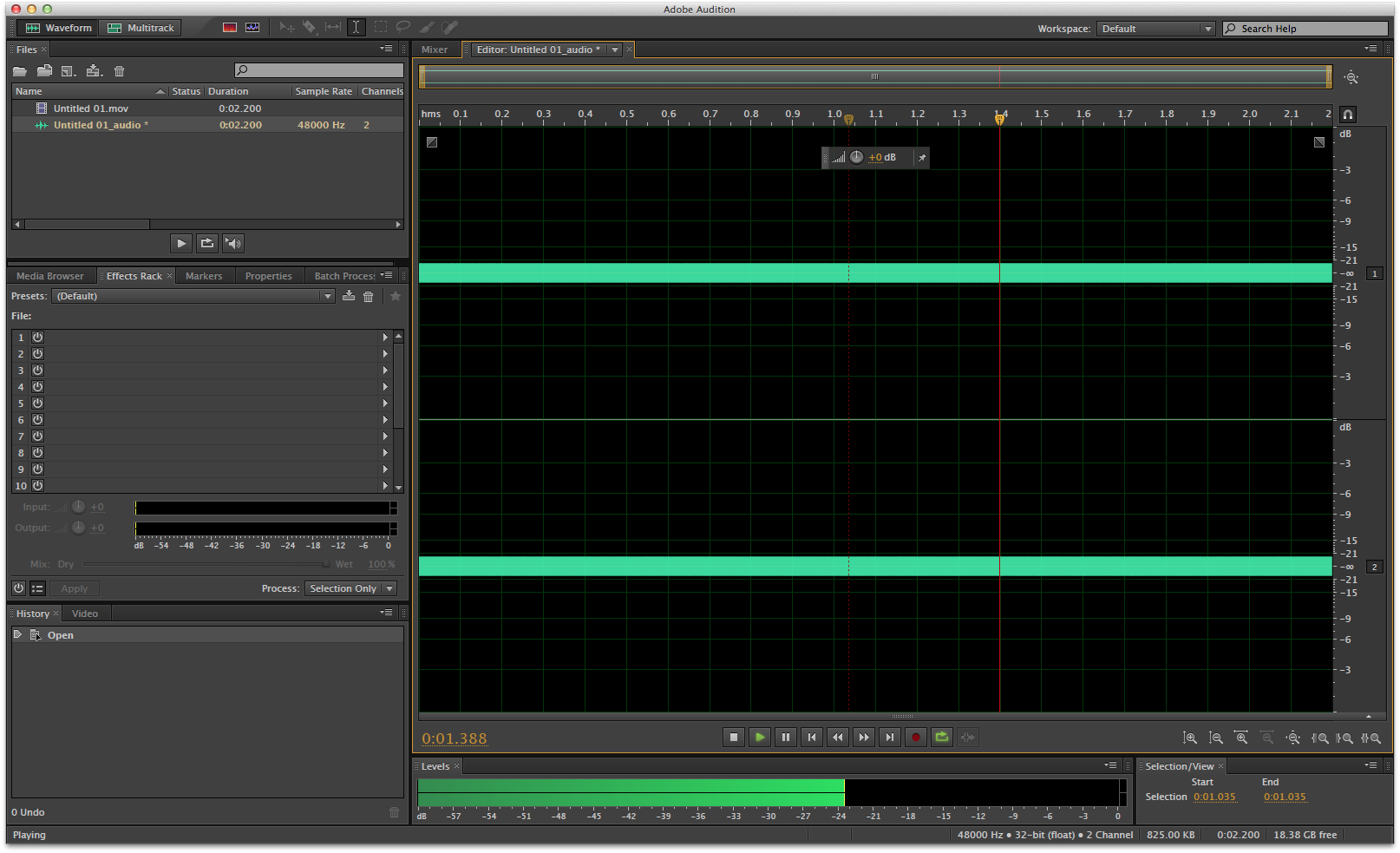Adjust the Effects Rack Input gain knob
Viewport: 1400px width, 853px height.
pos(78,507)
